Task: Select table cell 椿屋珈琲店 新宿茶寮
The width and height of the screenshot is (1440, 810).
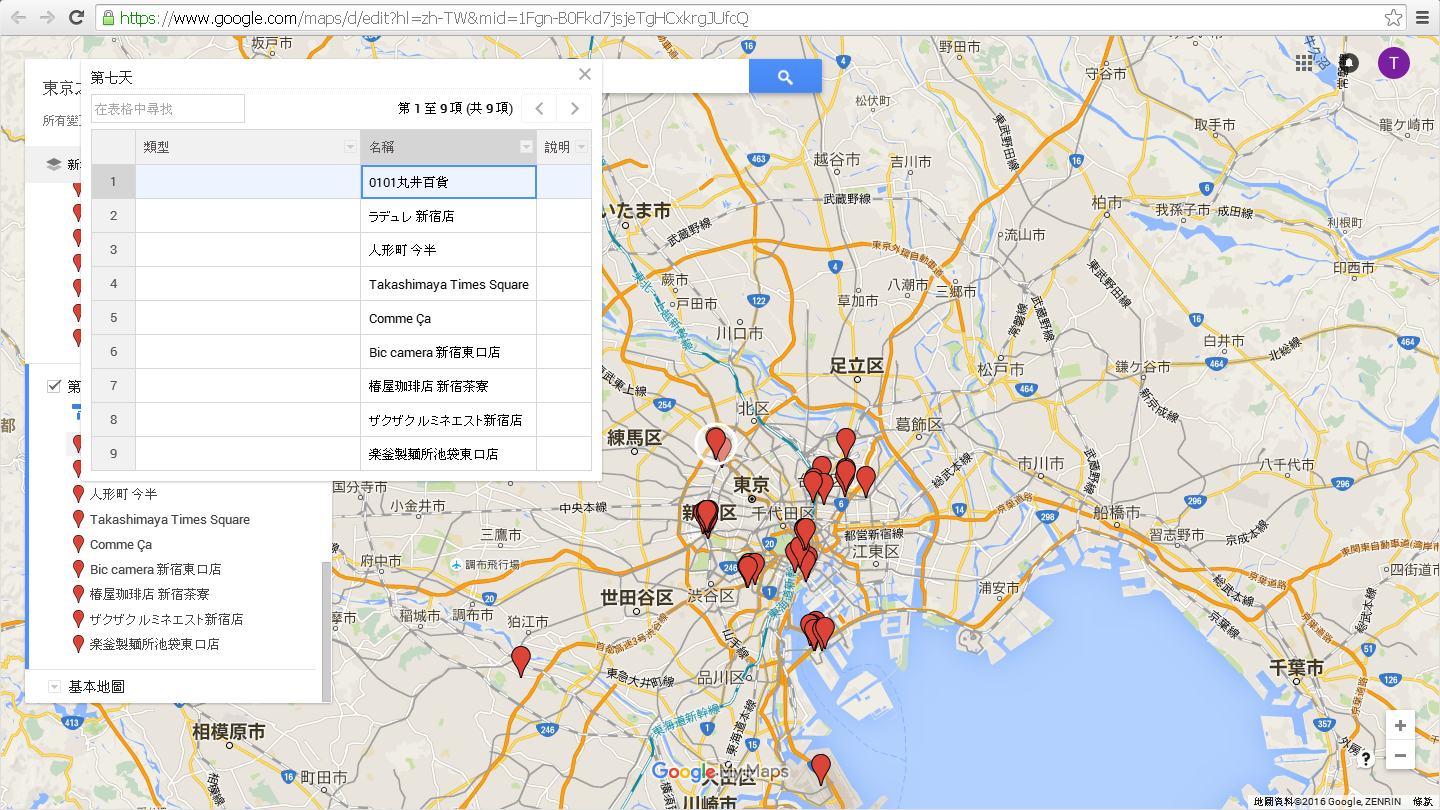Action: 448,386
